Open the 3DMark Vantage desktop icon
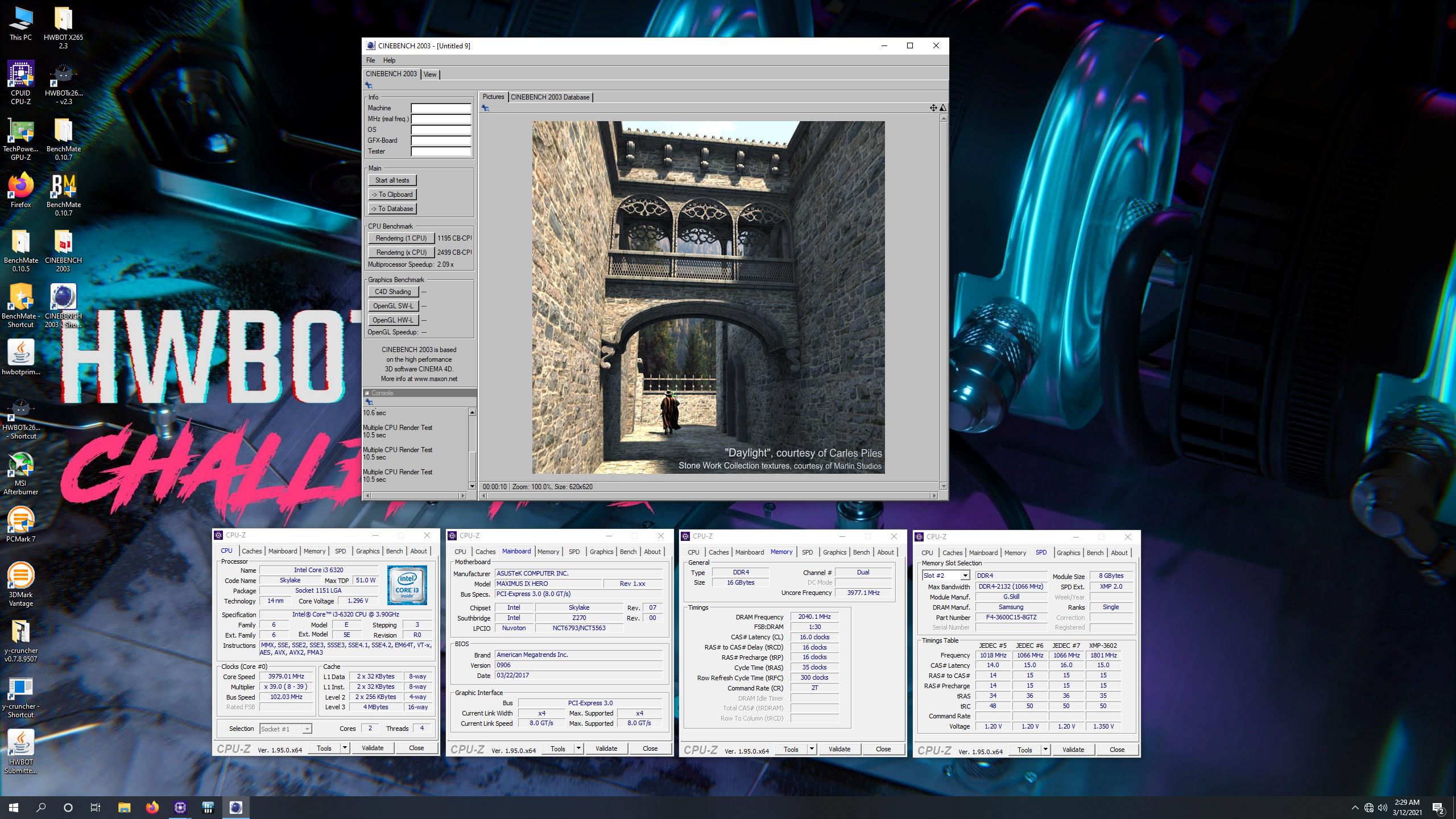Screen dimensions: 1456x819 (x=20, y=585)
